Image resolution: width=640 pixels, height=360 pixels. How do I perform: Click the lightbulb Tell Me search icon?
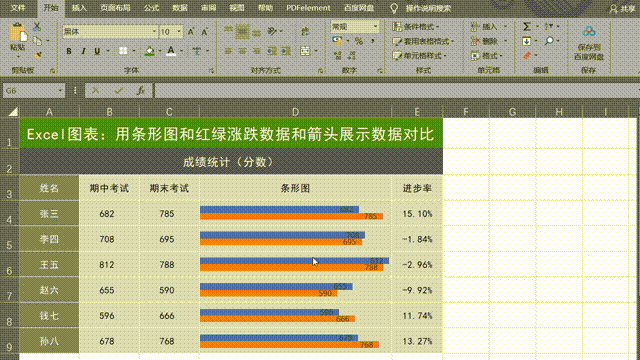tap(394, 8)
